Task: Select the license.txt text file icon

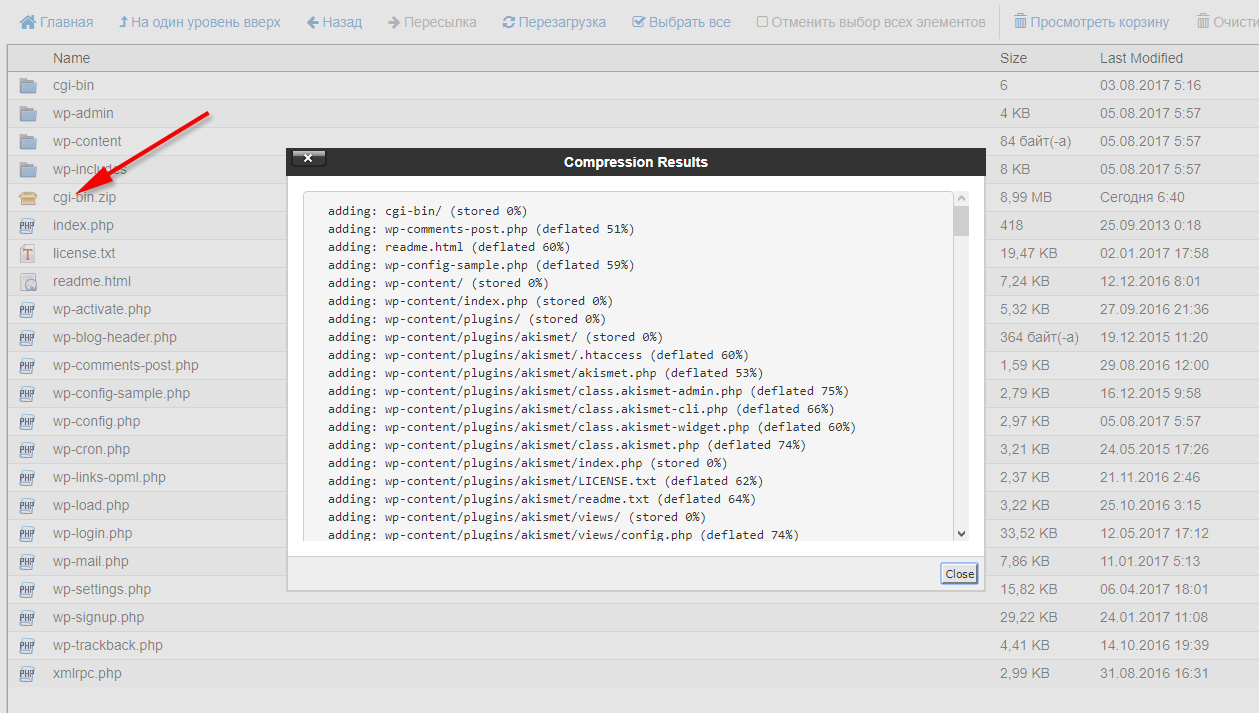Action: [x=28, y=254]
